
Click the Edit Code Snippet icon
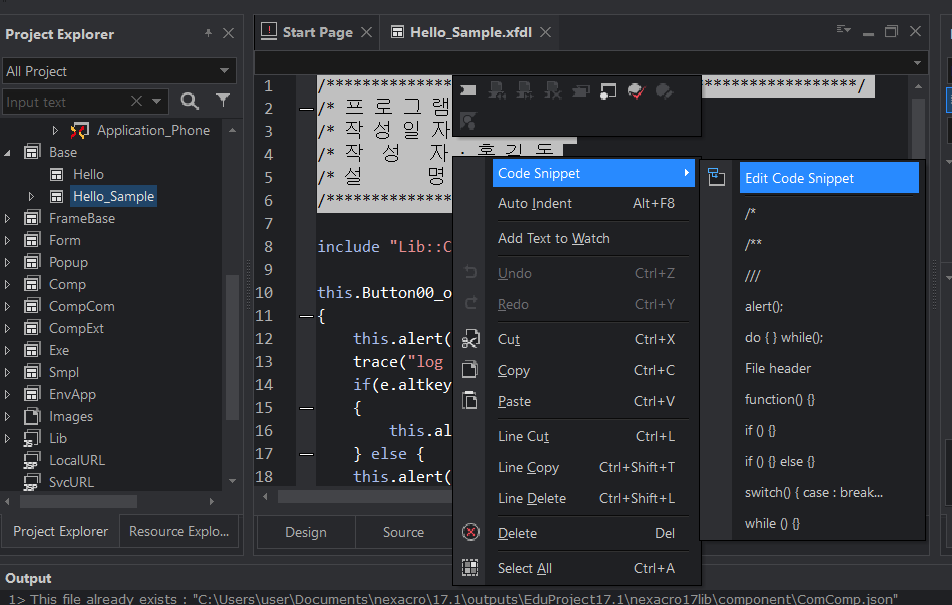pyautogui.click(x=716, y=177)
